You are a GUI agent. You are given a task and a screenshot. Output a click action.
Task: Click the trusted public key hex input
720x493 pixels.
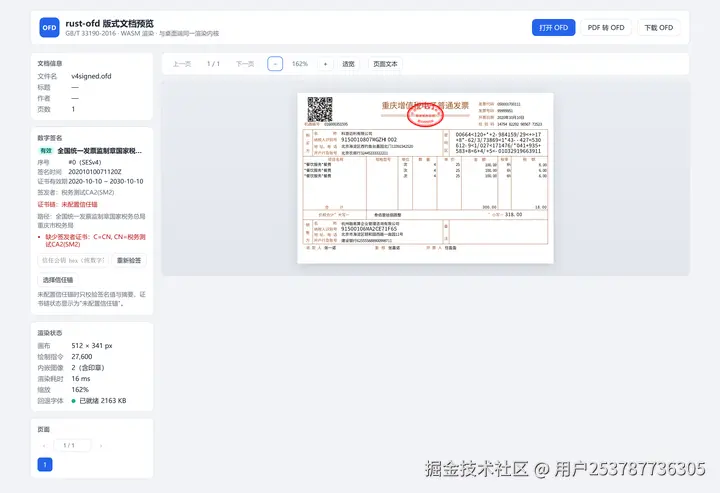(73, 260)
